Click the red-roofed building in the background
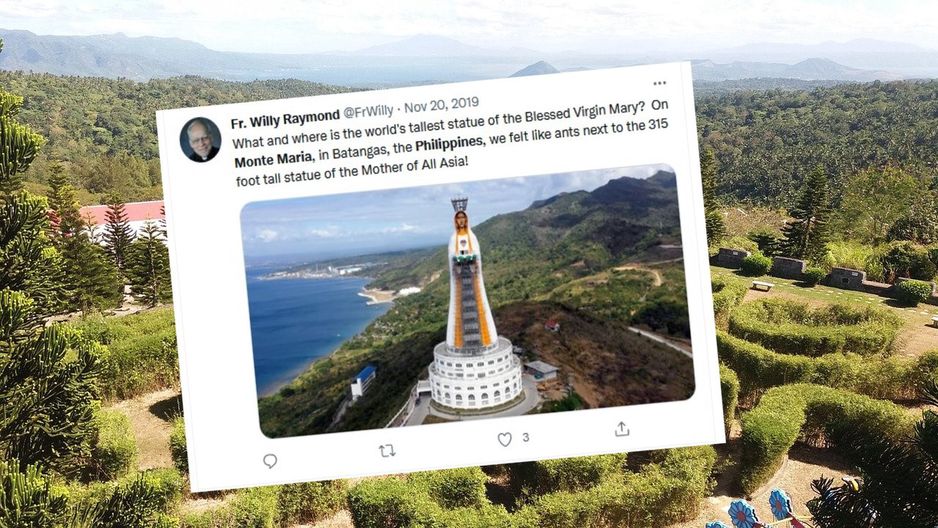This screenshot has height=528, width=938. click(121, 212)
